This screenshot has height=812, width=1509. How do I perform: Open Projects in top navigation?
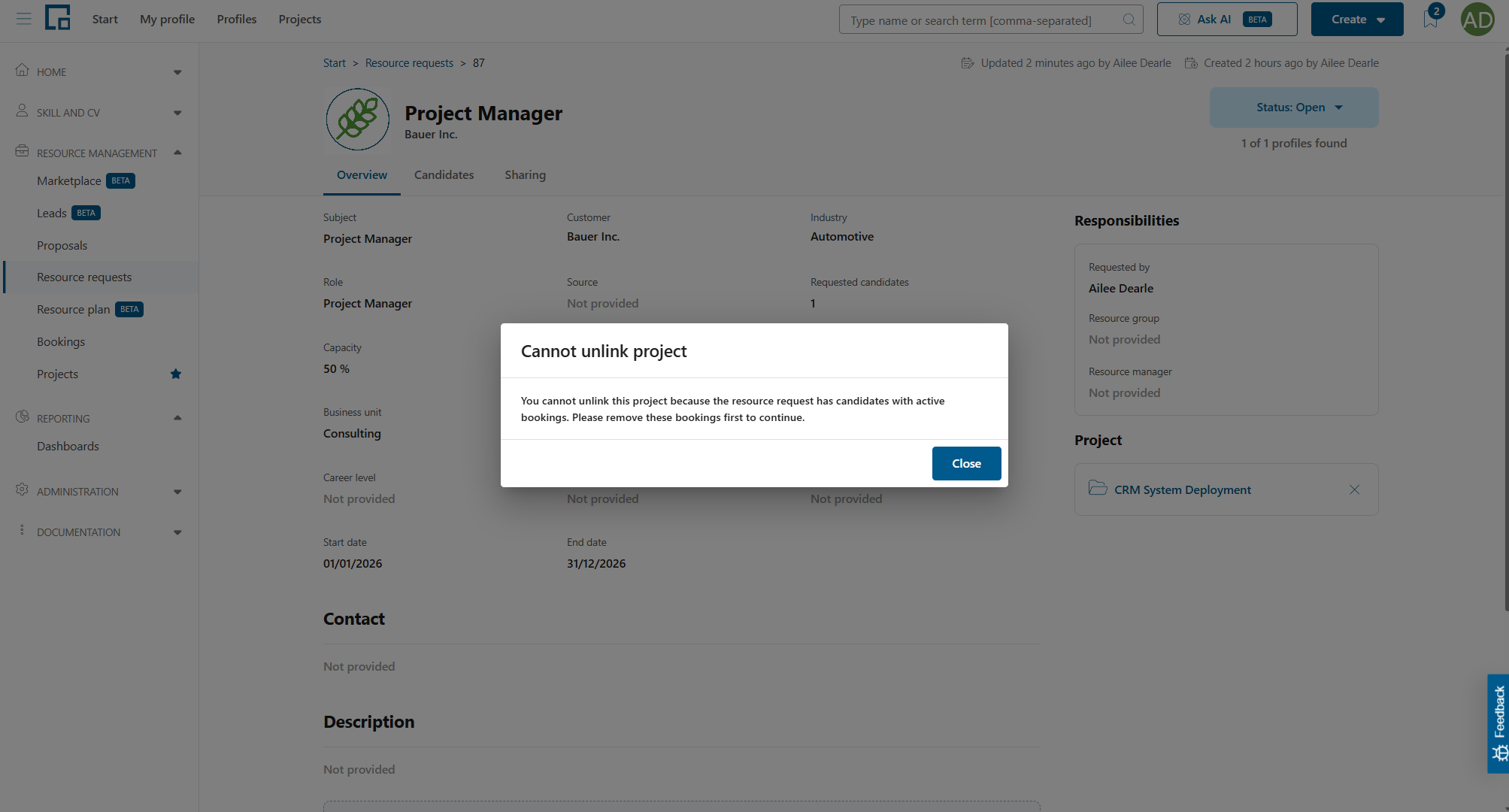click(300, 20)
